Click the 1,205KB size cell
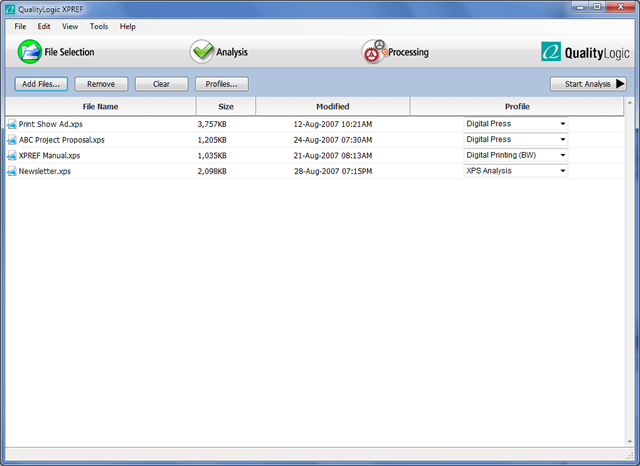This screenshot has height=466, width=640. 212,140
